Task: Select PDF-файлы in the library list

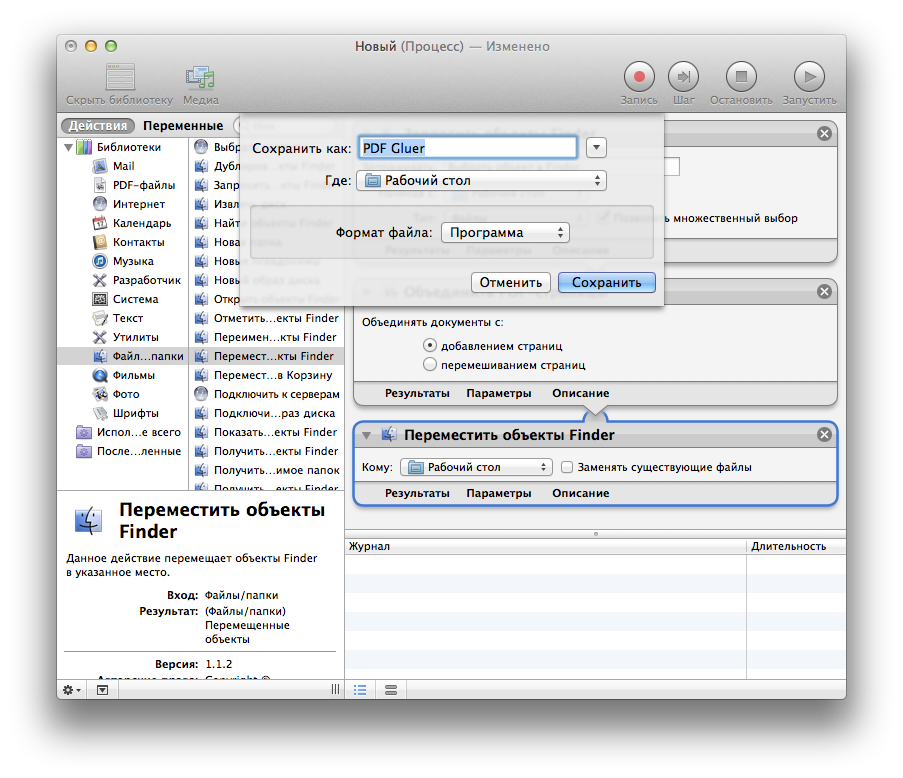Action: click(x=143, y=185)
